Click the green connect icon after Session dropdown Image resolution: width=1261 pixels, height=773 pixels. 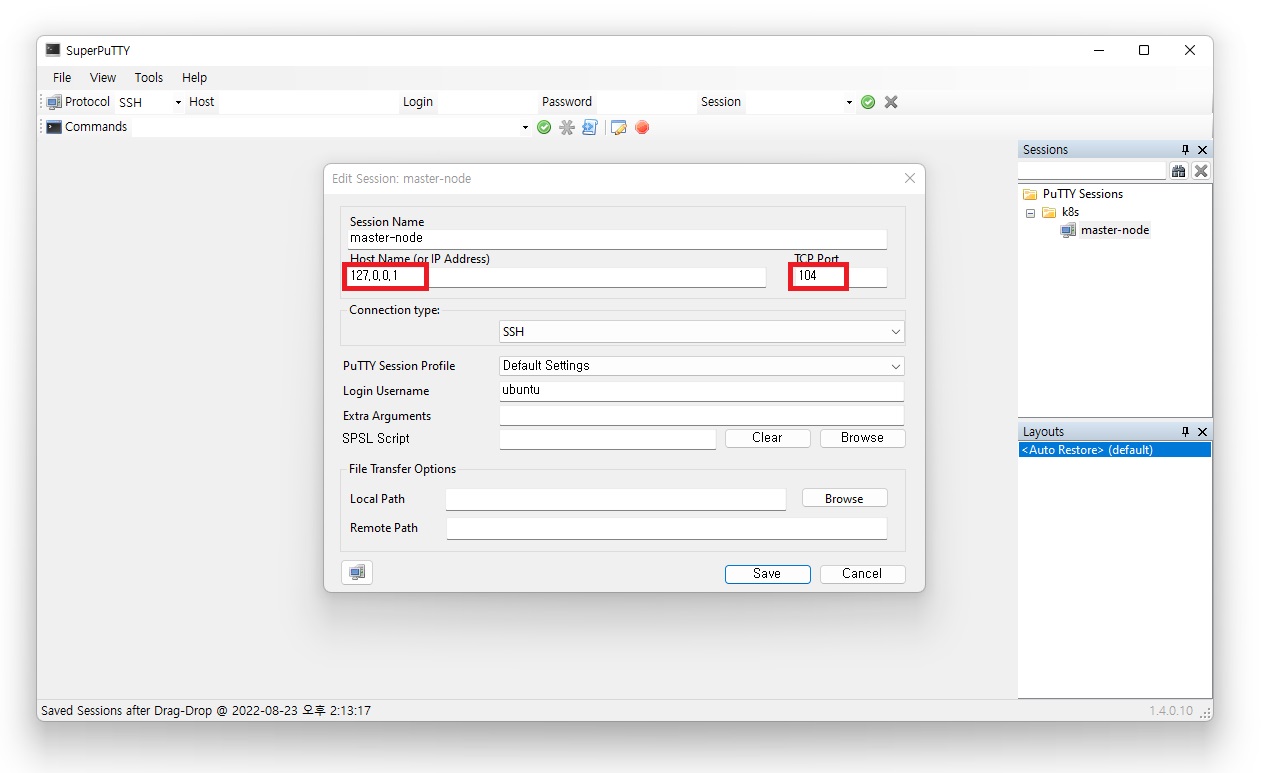[x=868, y=102]
